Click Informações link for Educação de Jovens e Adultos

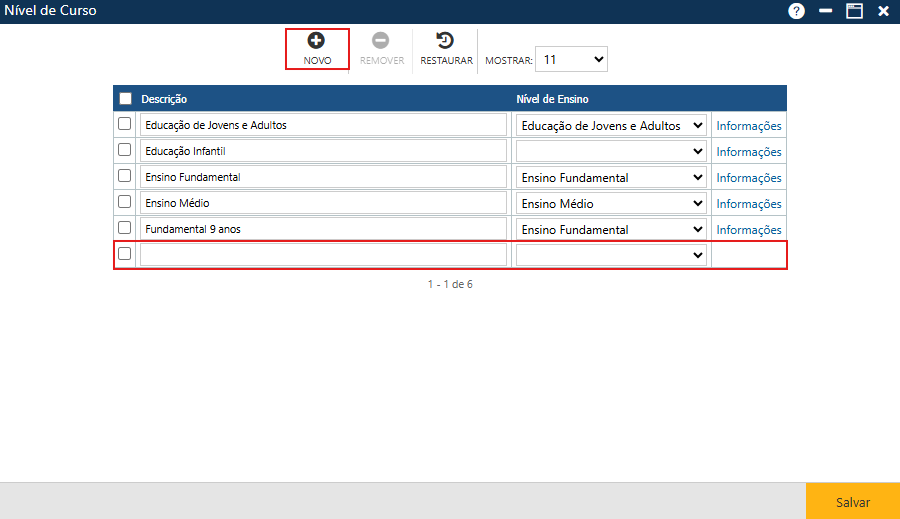pyautogui.click(x=748, y=126)
